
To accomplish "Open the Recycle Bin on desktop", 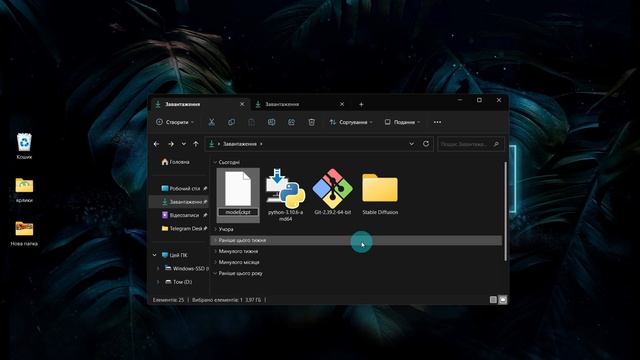I will point(24,146).
